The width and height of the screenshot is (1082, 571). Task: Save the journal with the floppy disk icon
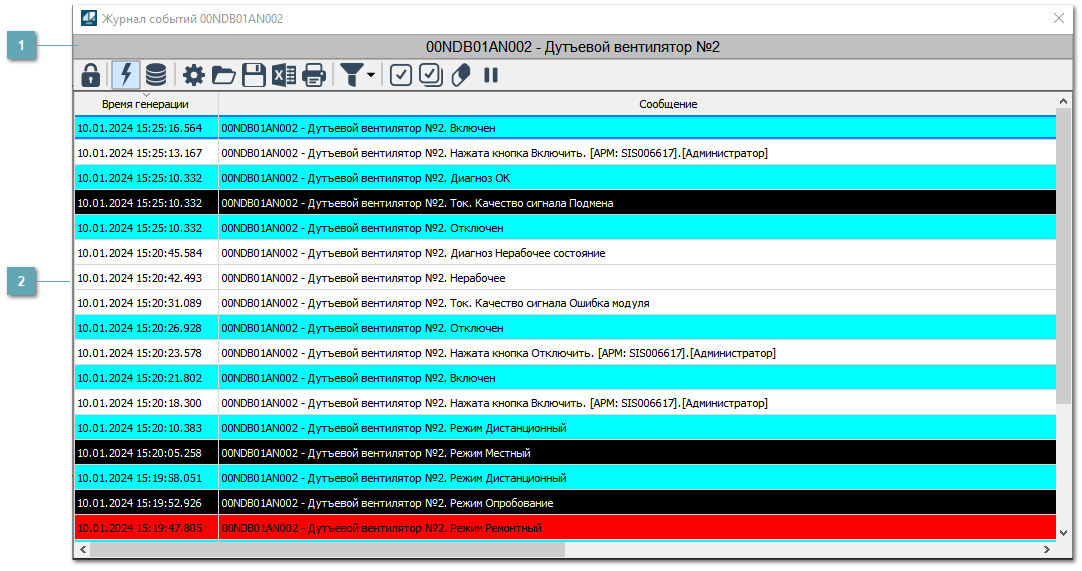254,75
